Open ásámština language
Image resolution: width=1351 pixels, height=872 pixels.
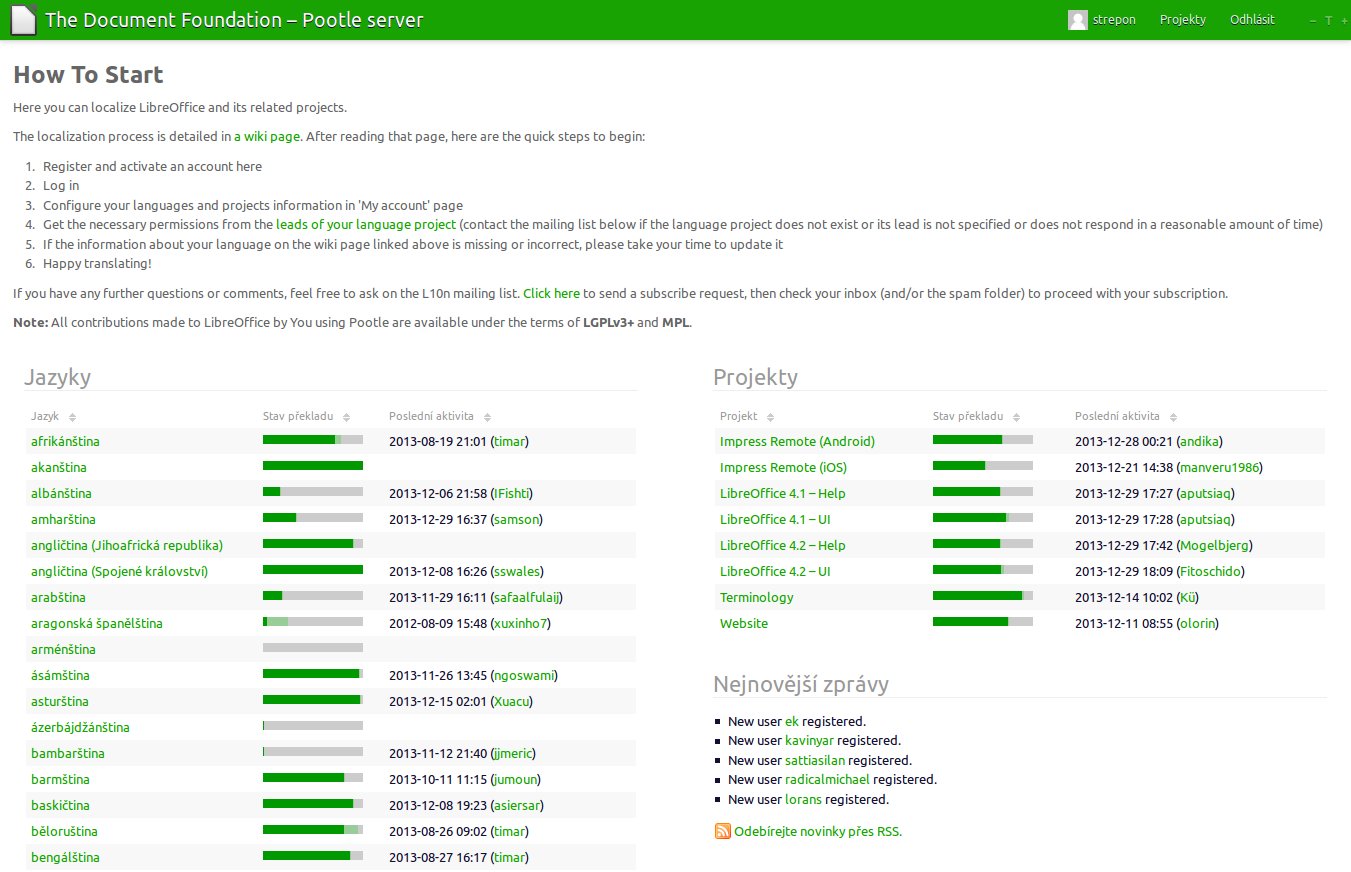tap(60, 675)
